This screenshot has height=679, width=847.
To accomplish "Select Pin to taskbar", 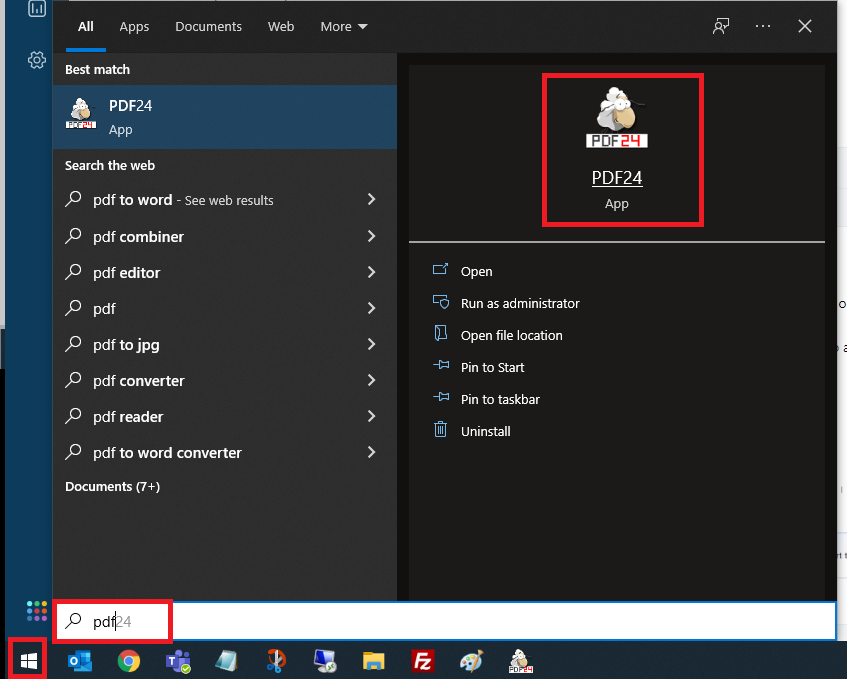I will (x=500, y=399).
